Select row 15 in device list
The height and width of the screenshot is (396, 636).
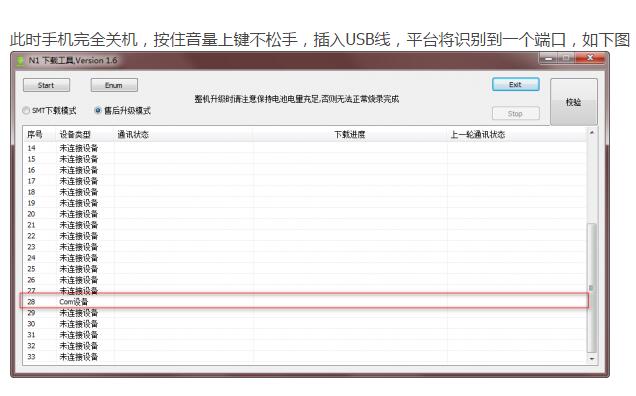(304, 159)
